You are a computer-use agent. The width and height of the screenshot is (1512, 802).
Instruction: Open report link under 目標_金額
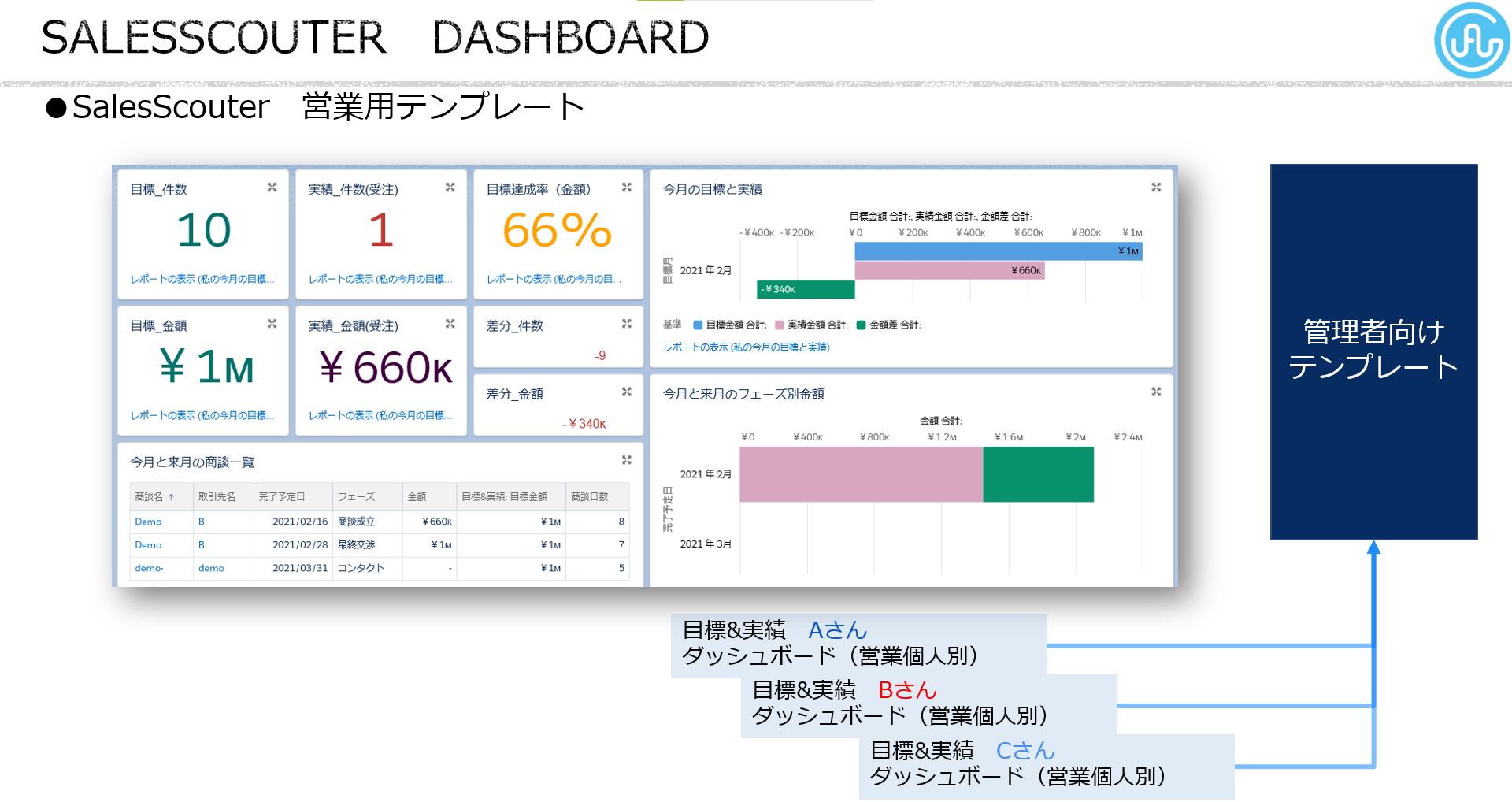(202, 415)
